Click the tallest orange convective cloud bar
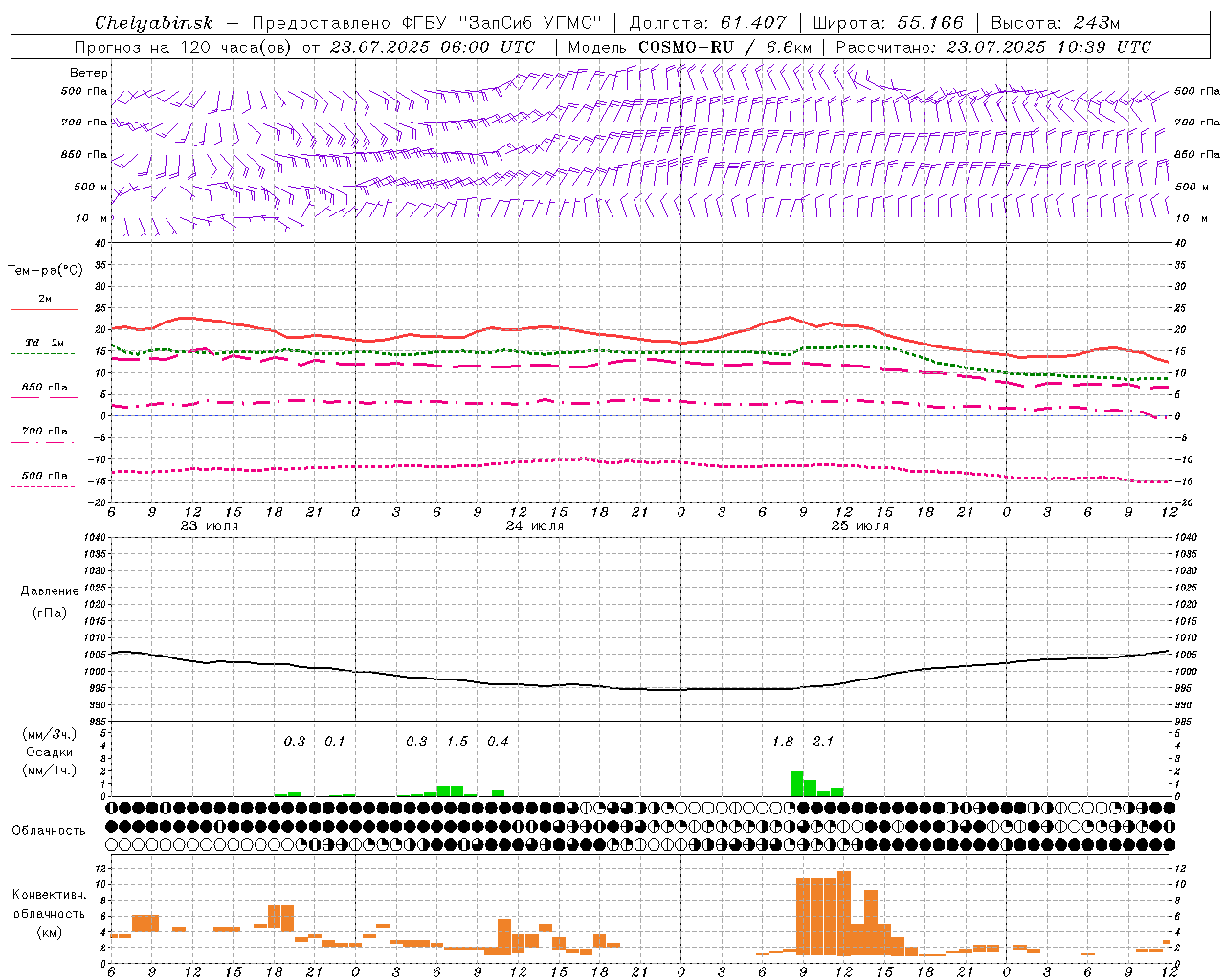The height and width of the screenshot is (980, 1225). point(844,913)
